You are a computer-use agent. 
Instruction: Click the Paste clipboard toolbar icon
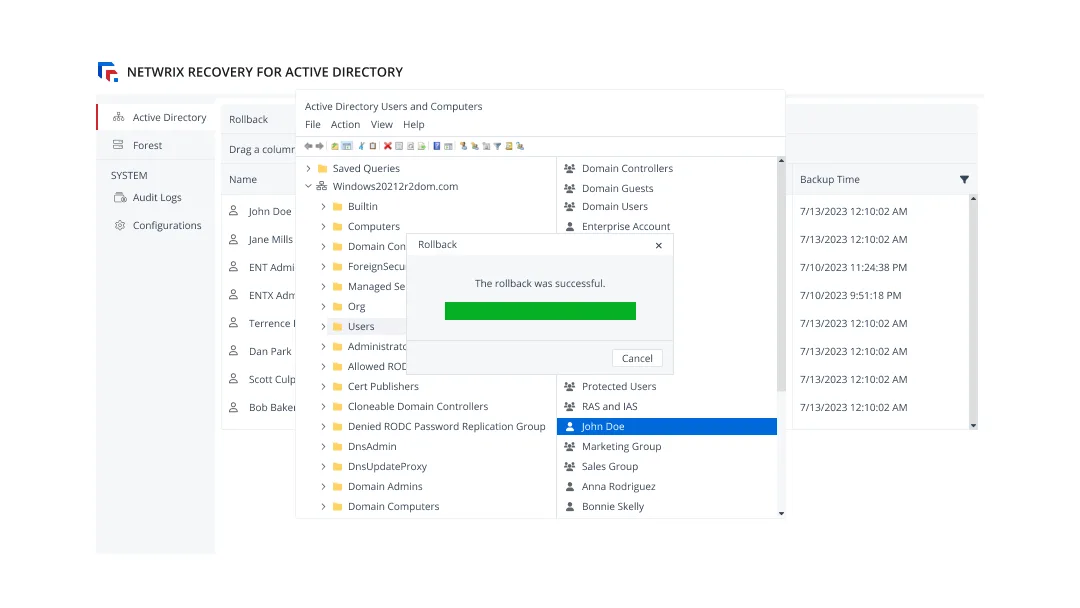373,146
